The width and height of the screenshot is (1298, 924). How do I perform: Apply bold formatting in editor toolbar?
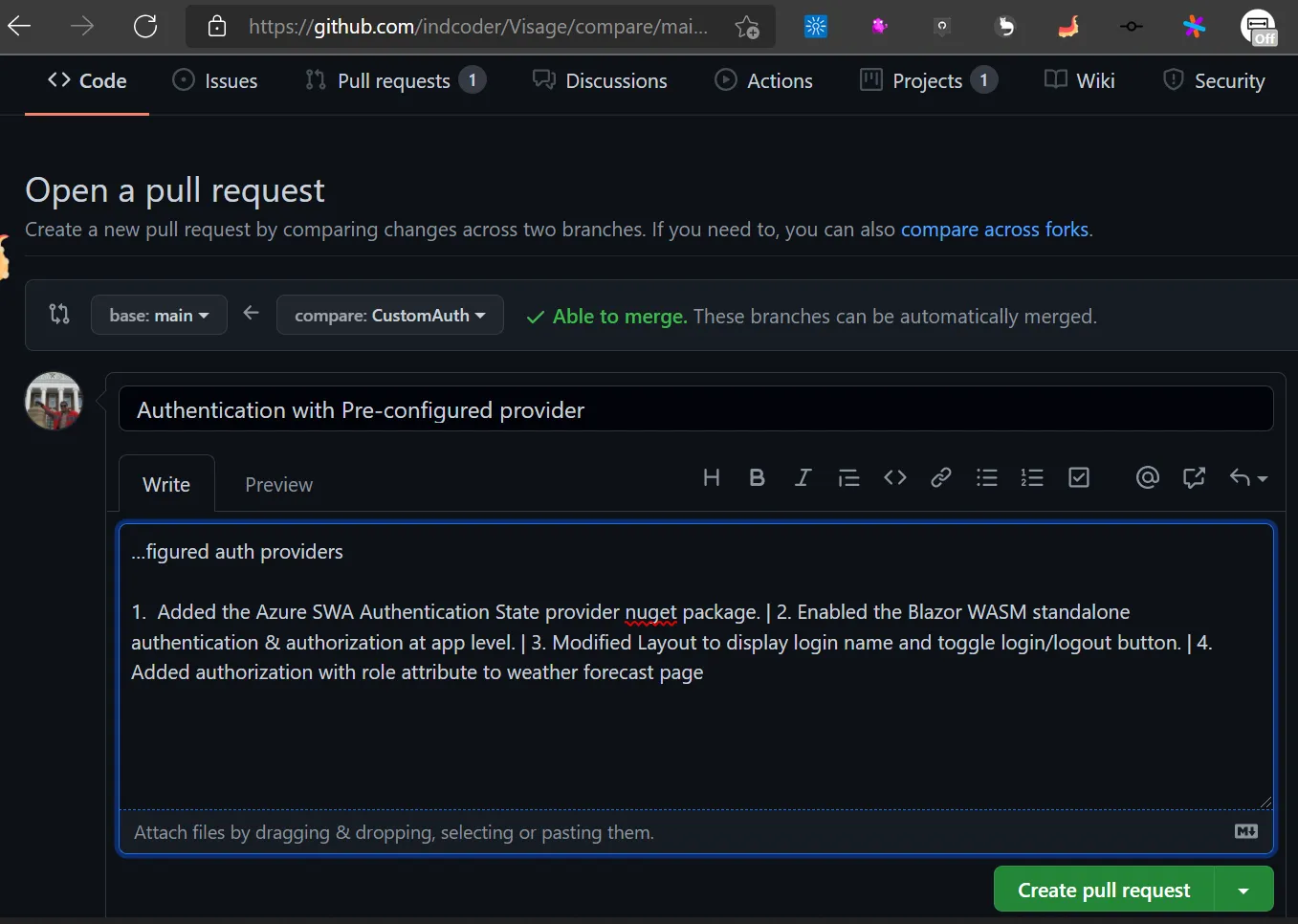[x=757, y=477]
